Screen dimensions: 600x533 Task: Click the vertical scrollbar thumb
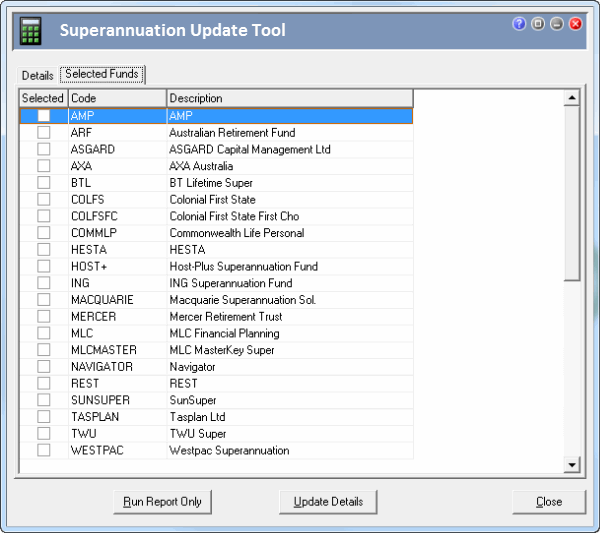click(572, 194)
